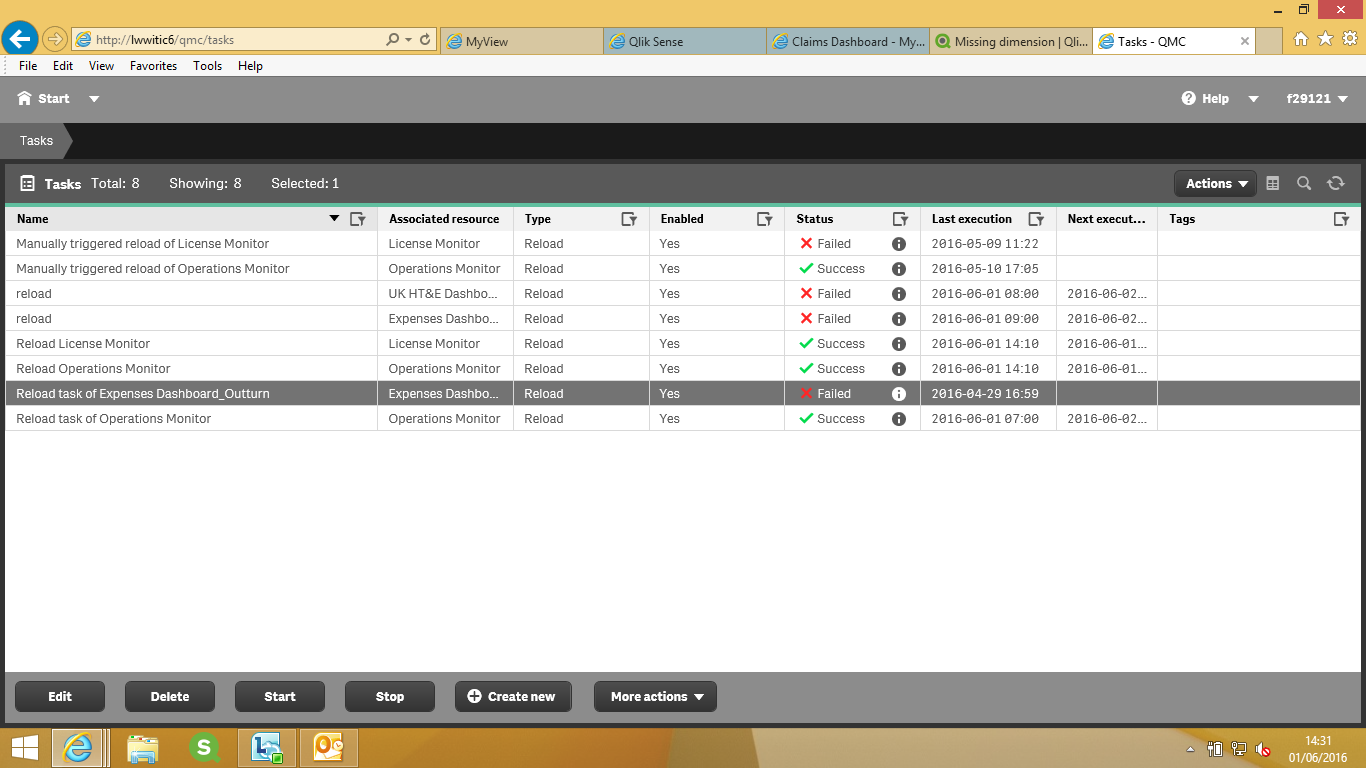Click the Stop button
Image resolution: width=1366 pixels, height=768 pixels.
390,697
